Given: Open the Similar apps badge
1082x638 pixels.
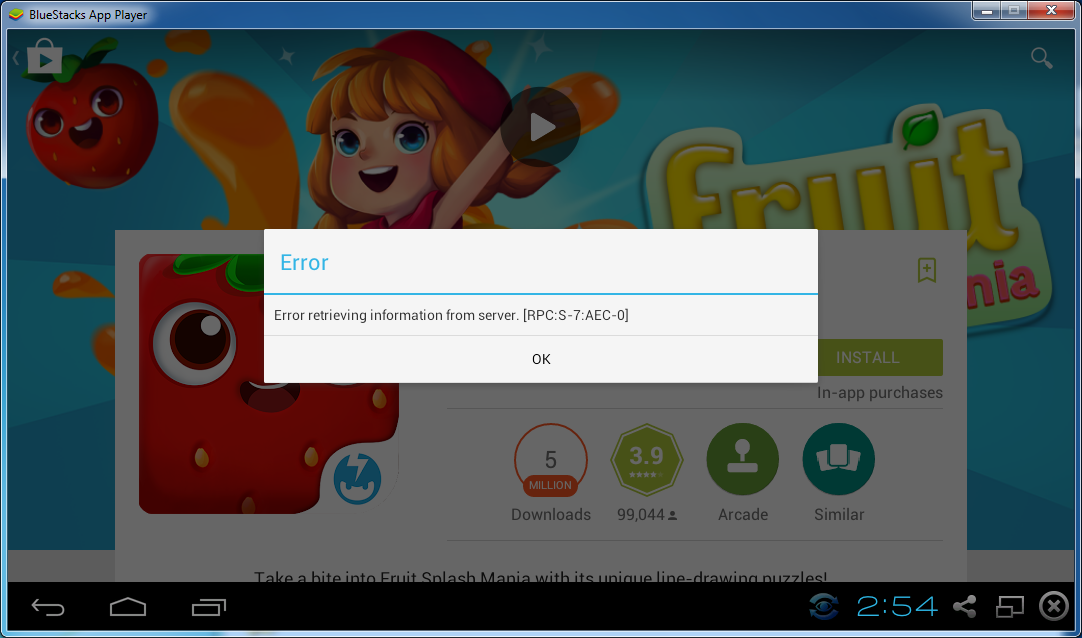Looking at the screenshot, I should pos(838,459).
